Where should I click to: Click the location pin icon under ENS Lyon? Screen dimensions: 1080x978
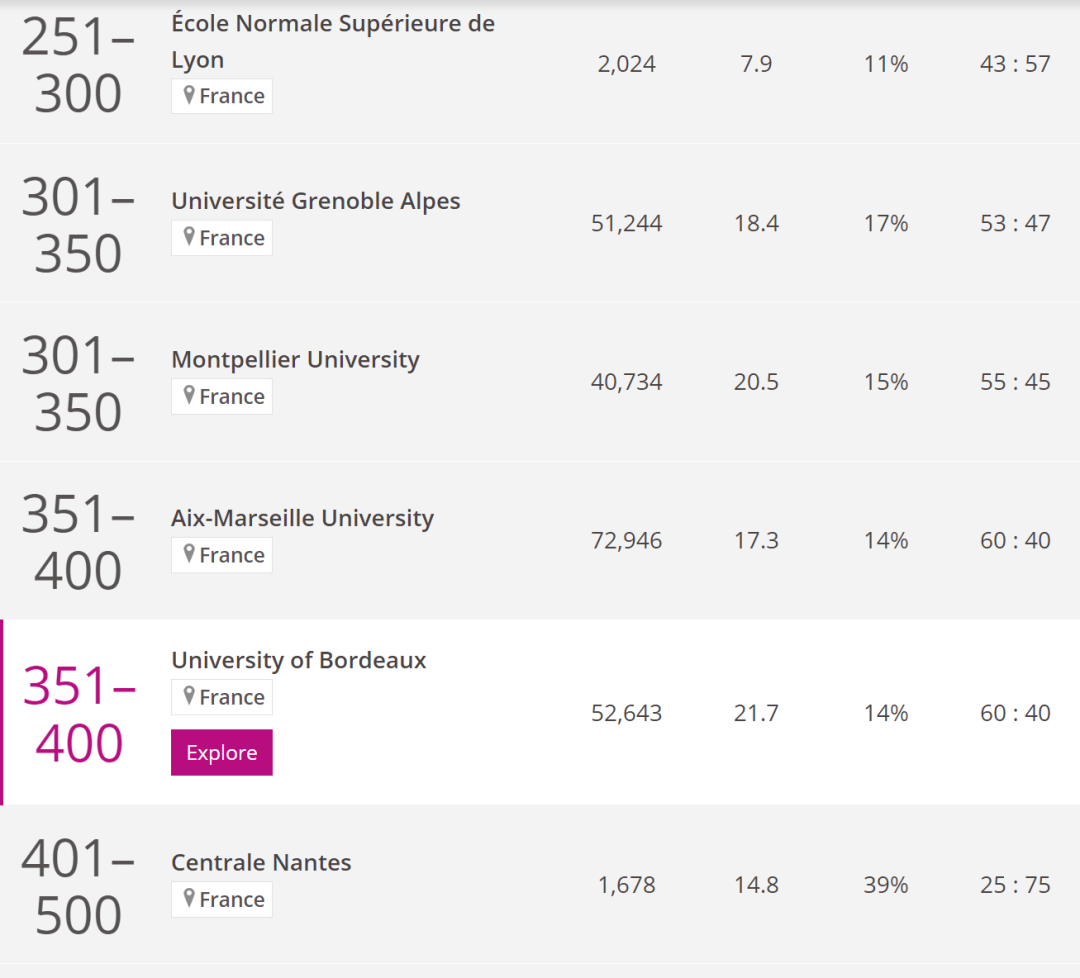tap(189, 95)
